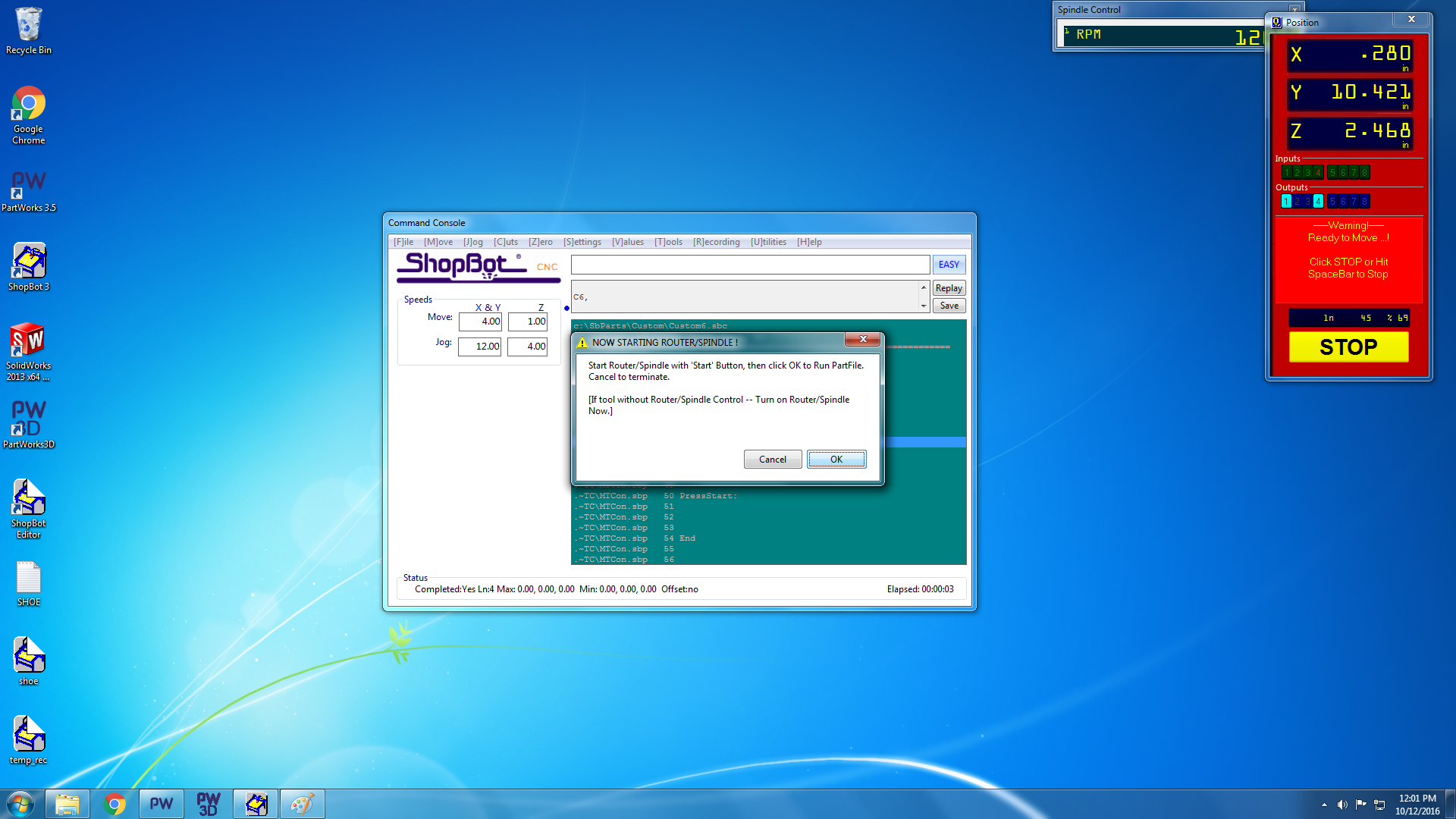
Task: Select the PartWorks3D desktop shortcut
Action: click(x=29, y=425)
